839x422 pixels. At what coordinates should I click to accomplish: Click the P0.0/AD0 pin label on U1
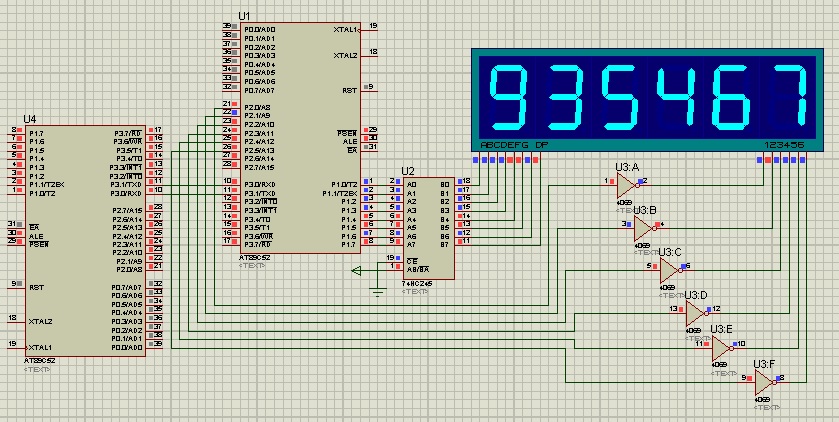coord(260,29)
